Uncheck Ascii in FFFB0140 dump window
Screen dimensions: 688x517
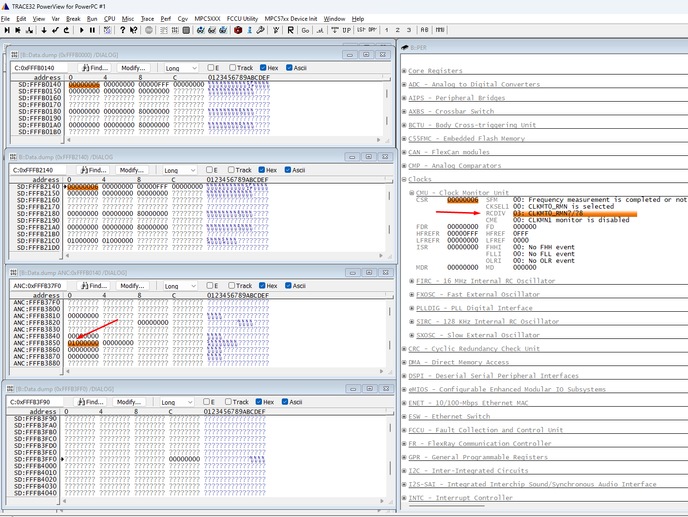[x=289, y=68]
